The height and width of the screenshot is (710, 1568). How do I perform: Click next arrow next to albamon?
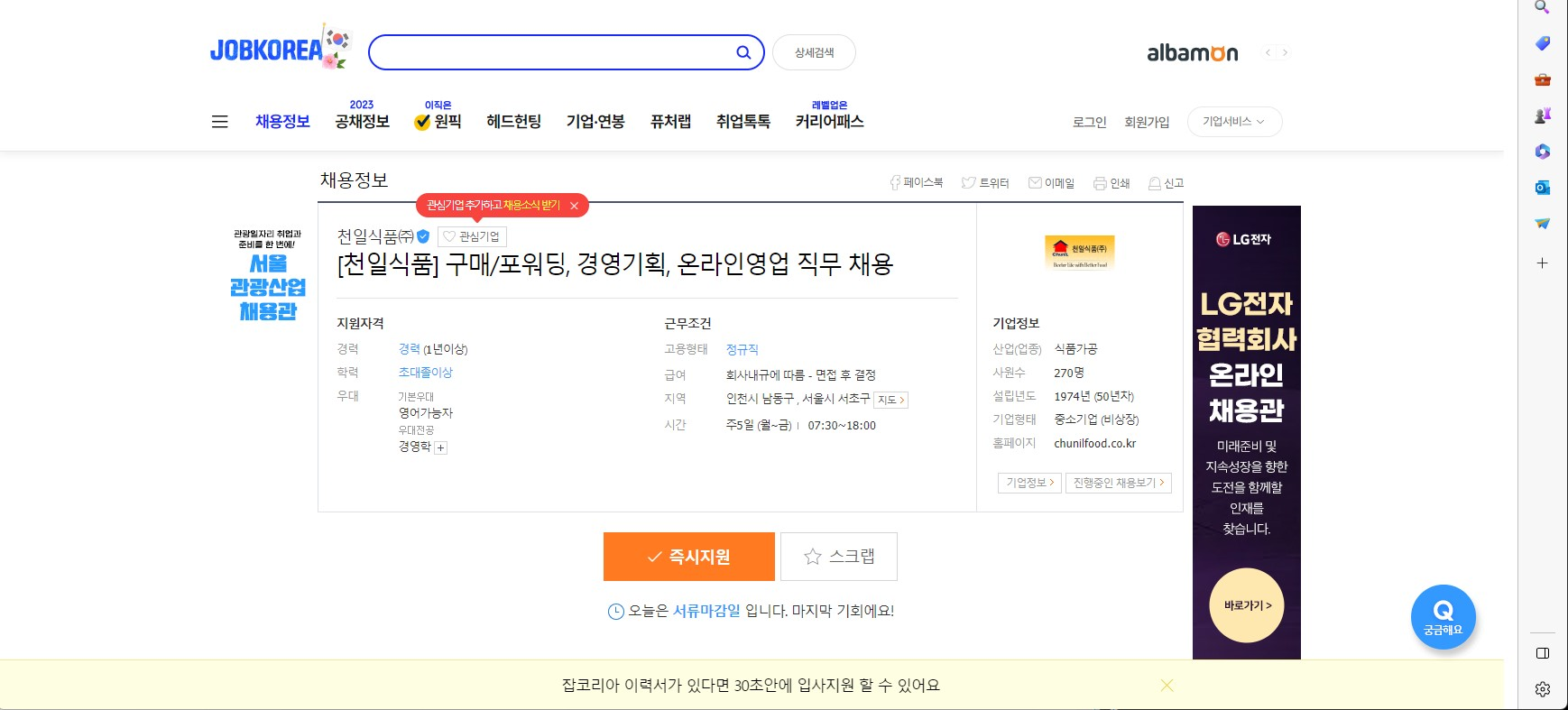[x=1285, y=52]
